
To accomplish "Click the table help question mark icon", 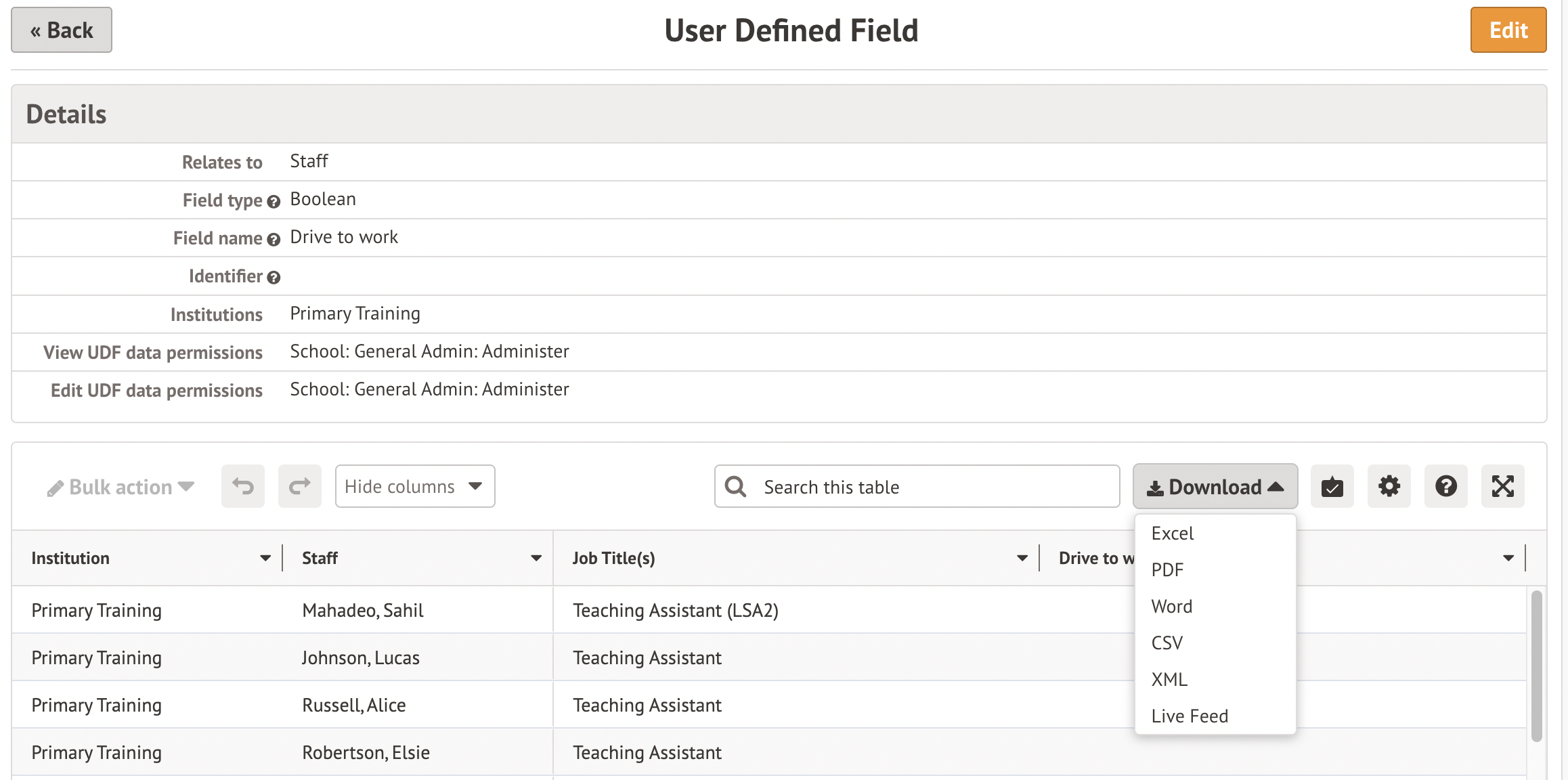I will point(1445,486).
